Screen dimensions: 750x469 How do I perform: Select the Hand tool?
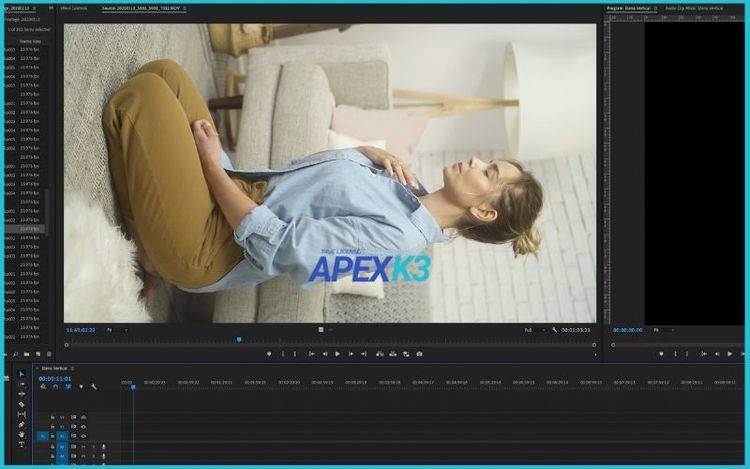[22, 435]
